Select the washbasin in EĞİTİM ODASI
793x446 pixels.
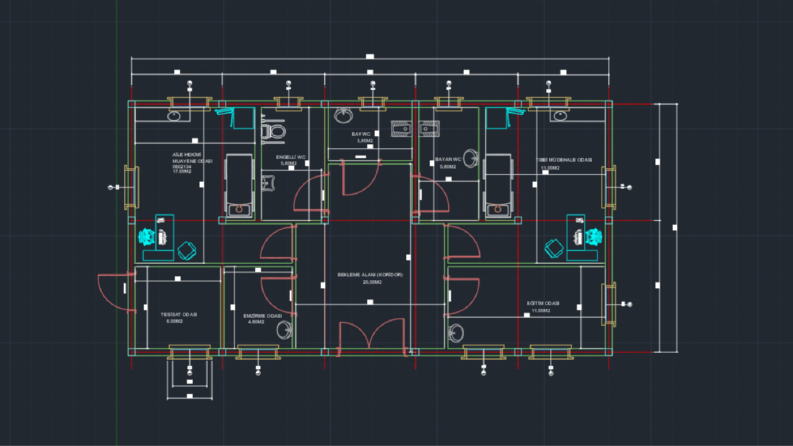(x=456, y=334)
